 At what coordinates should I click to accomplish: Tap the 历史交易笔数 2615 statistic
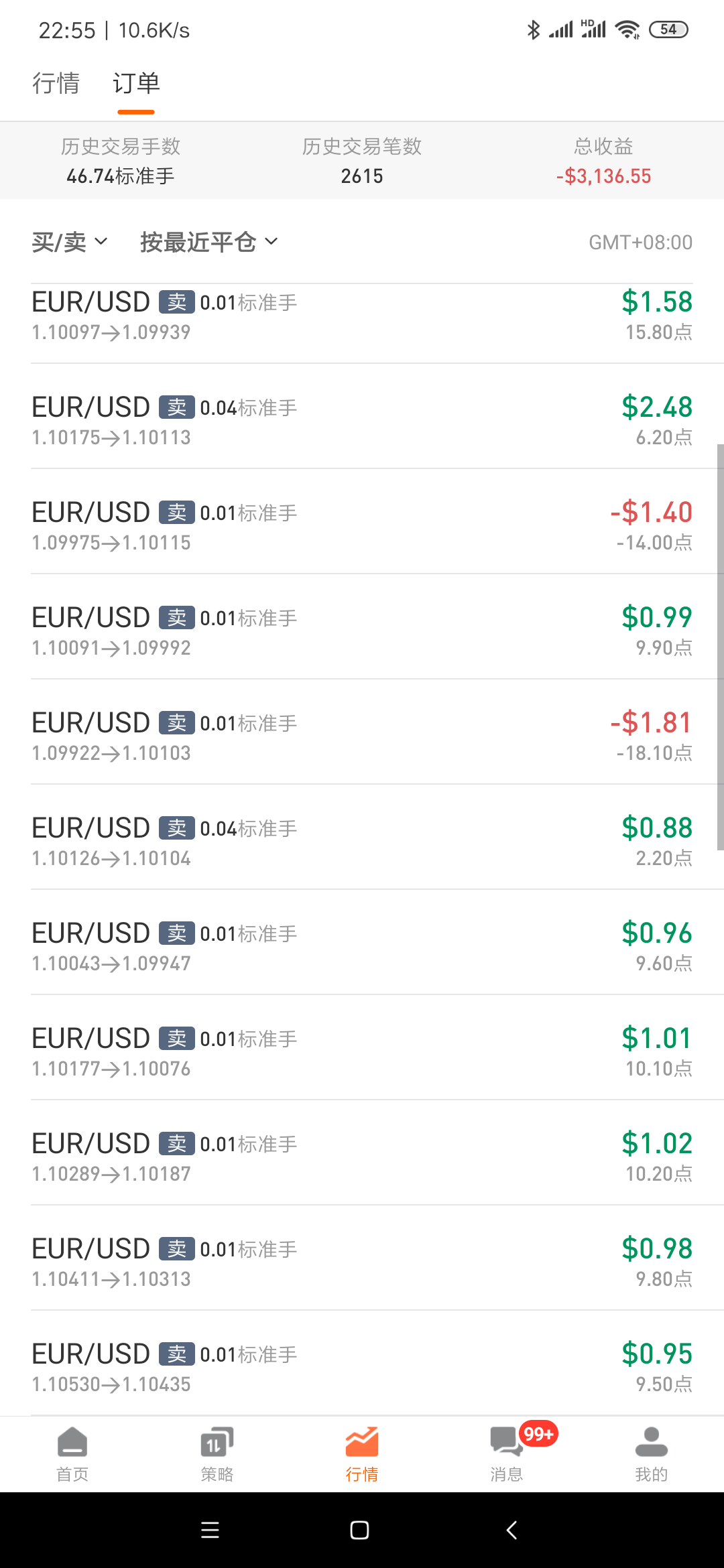click(362, 161)
